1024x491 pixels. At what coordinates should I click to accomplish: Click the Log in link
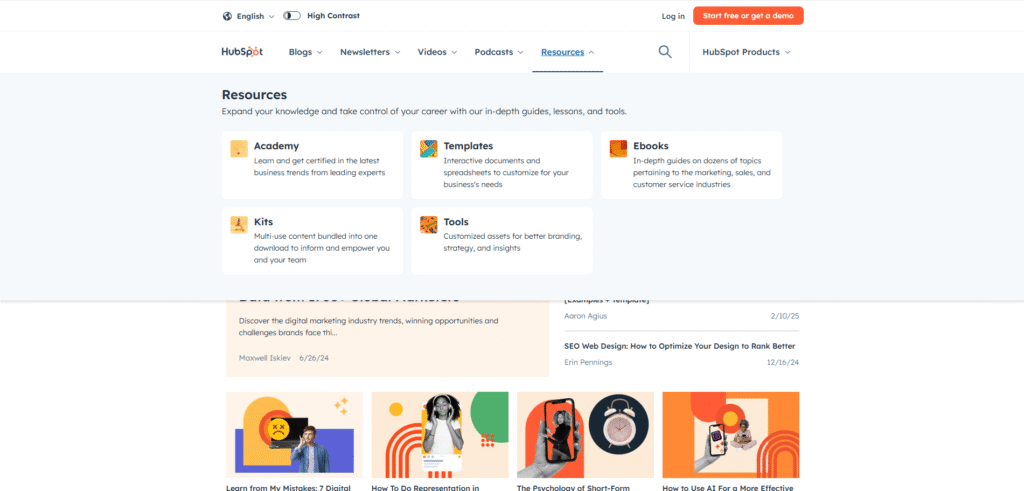tap(673, 16)
